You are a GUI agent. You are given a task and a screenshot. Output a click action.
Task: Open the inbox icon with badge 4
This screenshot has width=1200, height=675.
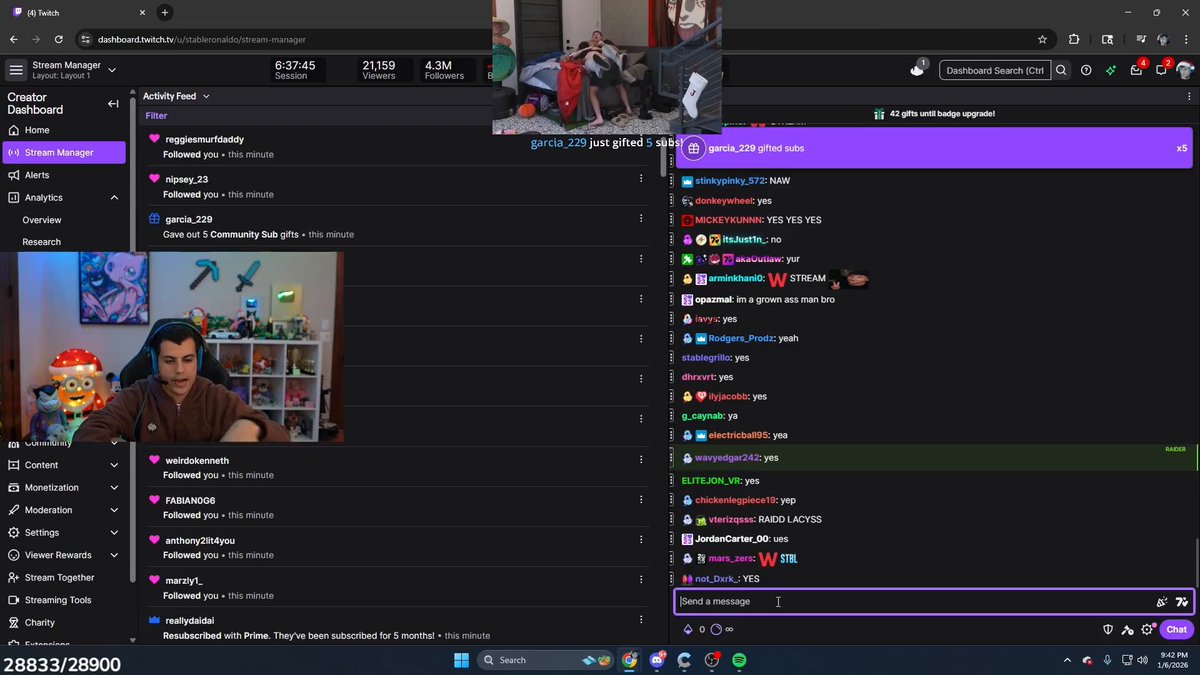[x=1137, y=69]
